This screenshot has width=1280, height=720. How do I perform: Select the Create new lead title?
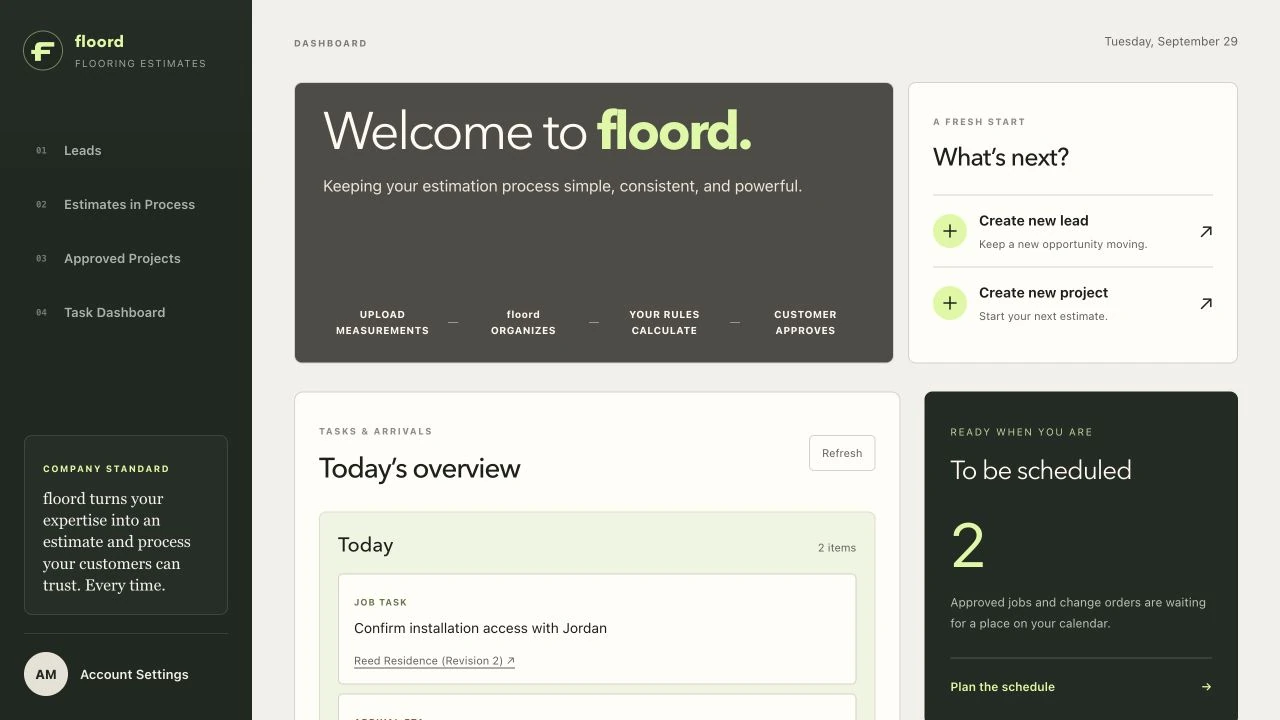coord(1034,221)
